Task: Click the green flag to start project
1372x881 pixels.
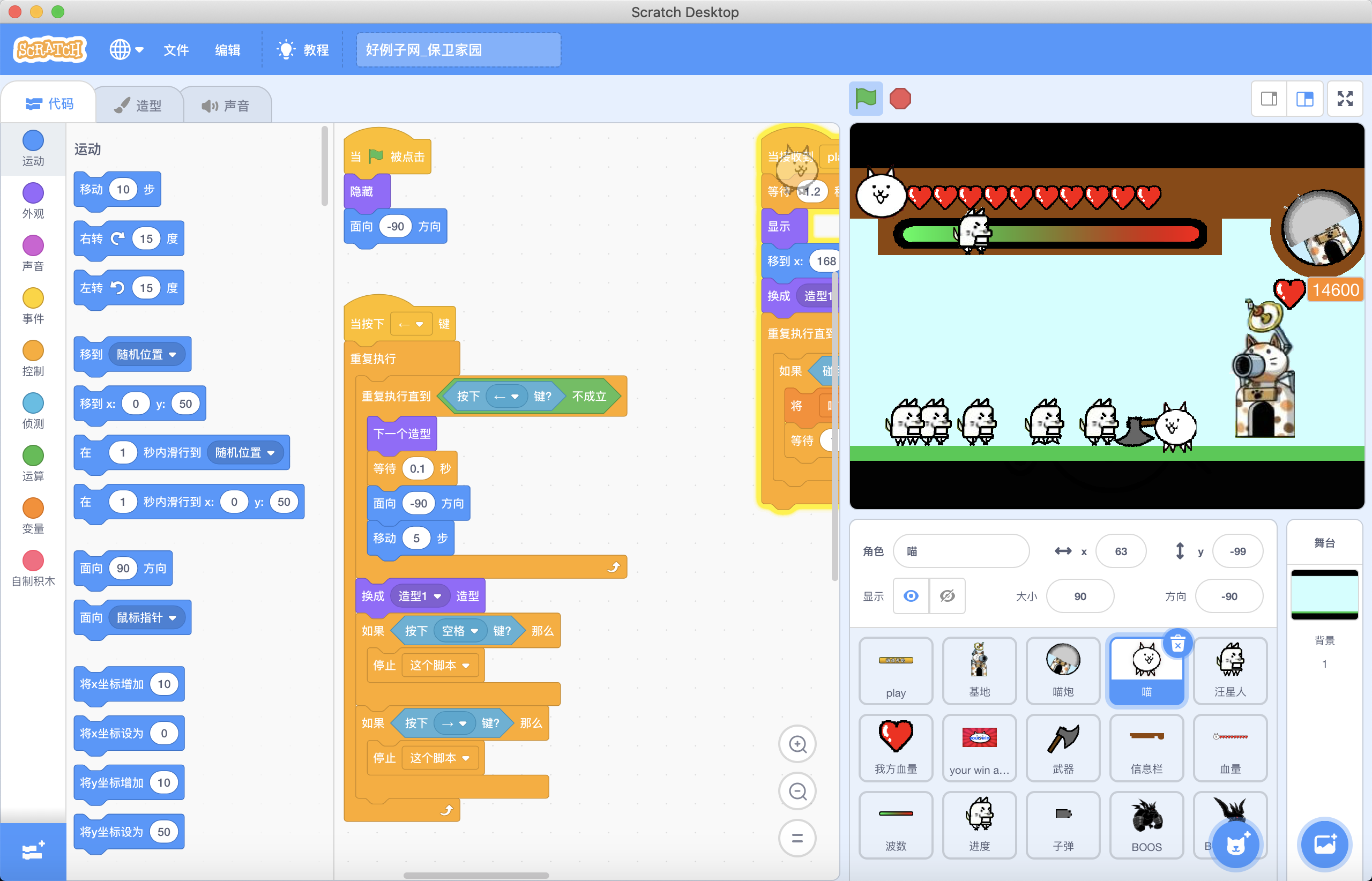Action: [x=865, y=99]
